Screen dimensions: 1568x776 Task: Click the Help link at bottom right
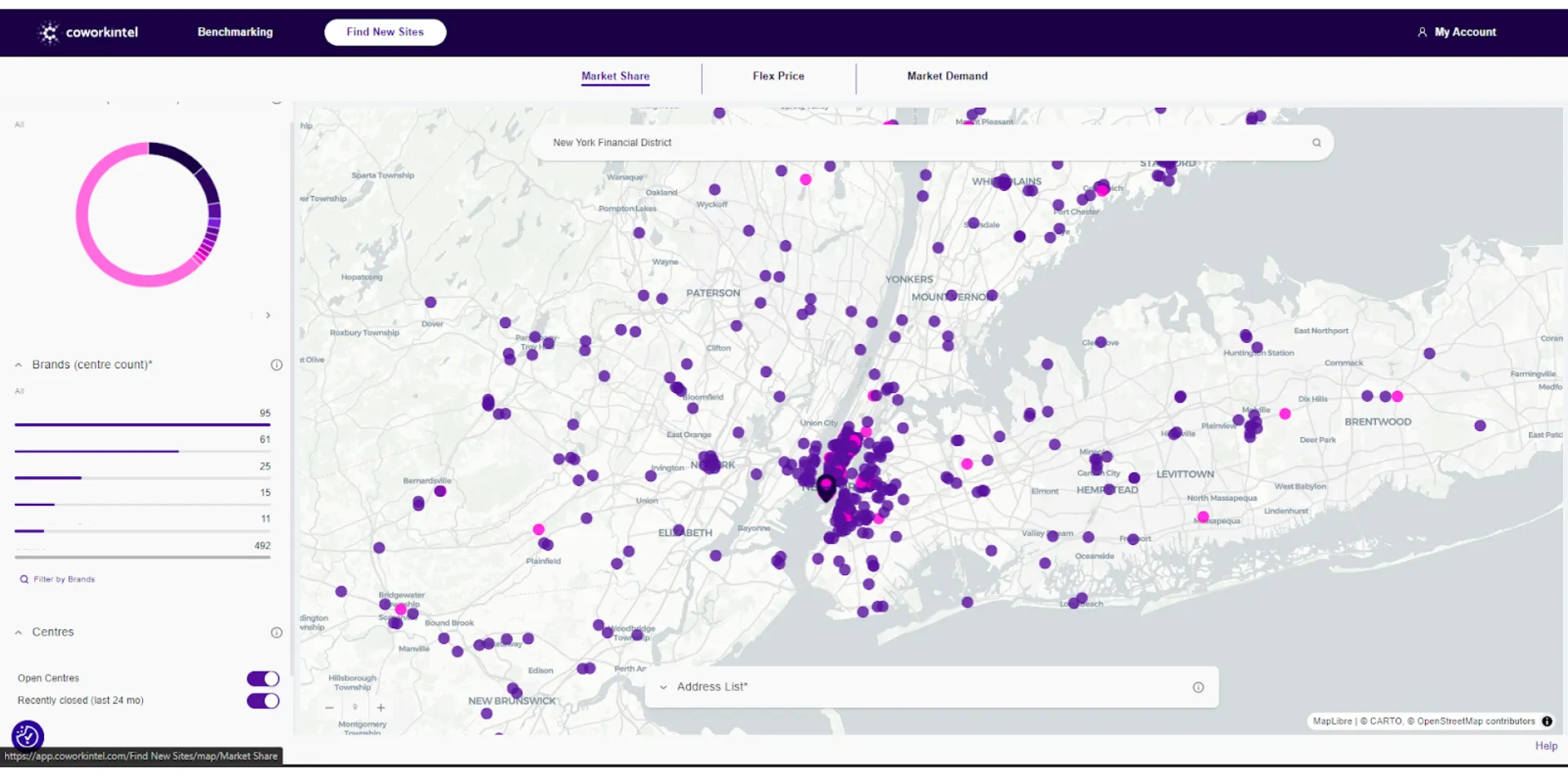tap(1545, 746)
